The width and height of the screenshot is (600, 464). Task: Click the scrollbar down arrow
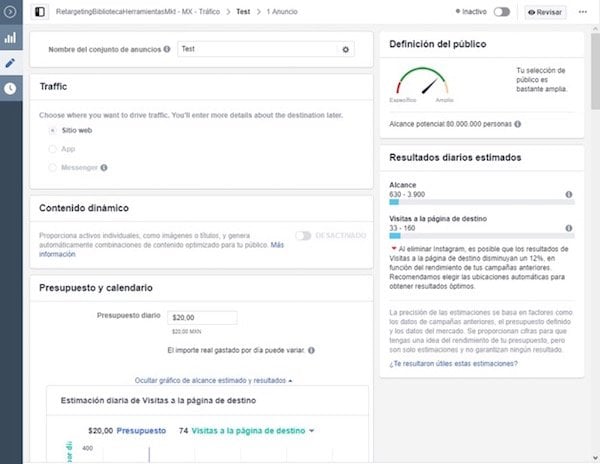(x=595, y=458)
